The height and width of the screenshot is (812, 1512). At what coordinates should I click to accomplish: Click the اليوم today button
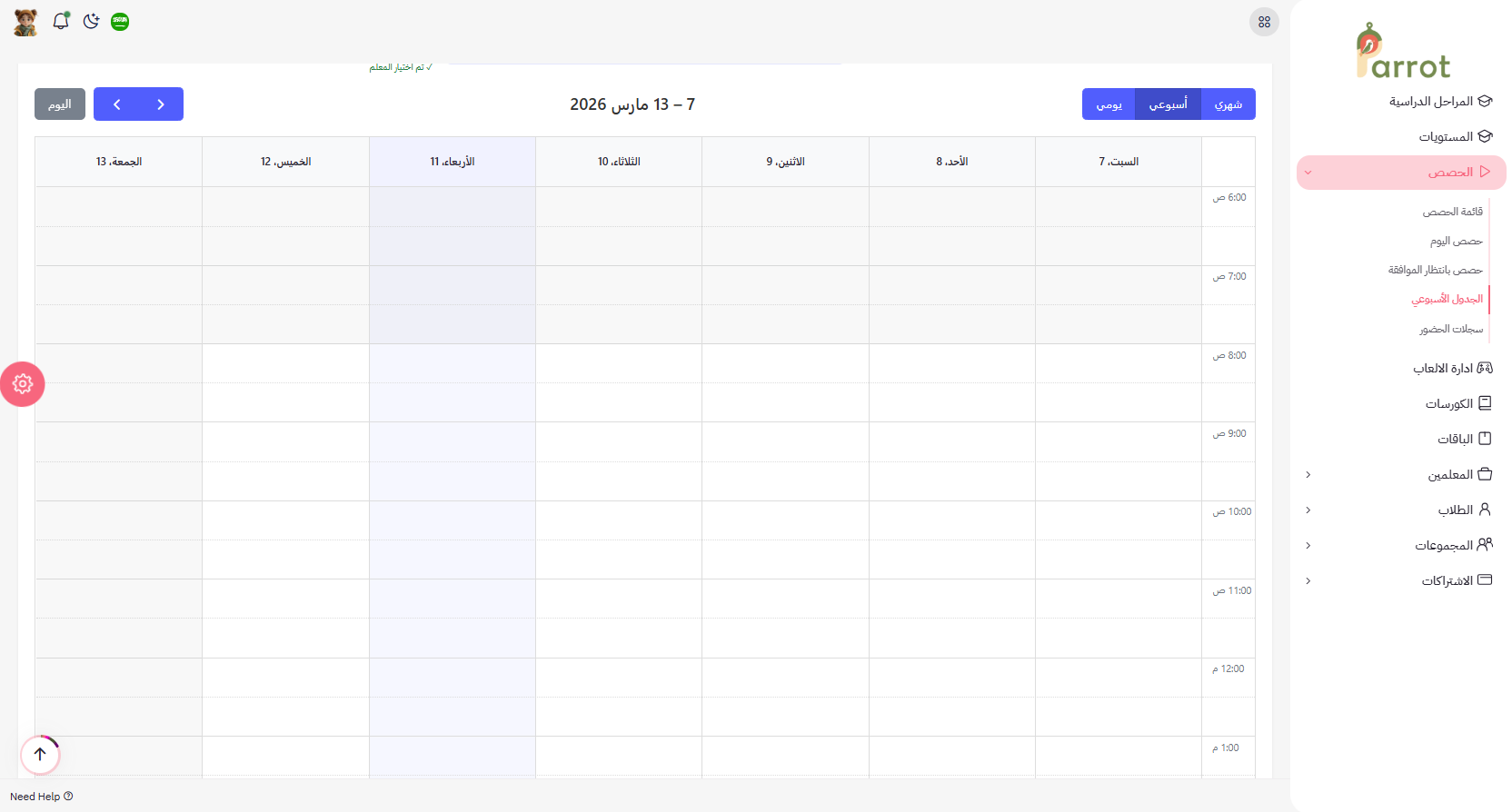point(60,104)
